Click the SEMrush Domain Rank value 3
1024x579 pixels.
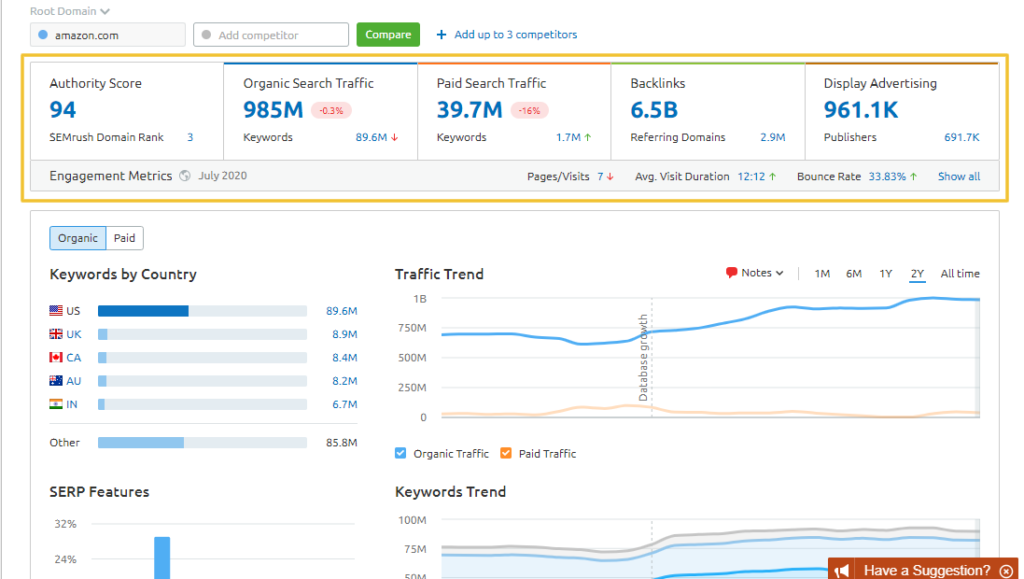(190, 137)
